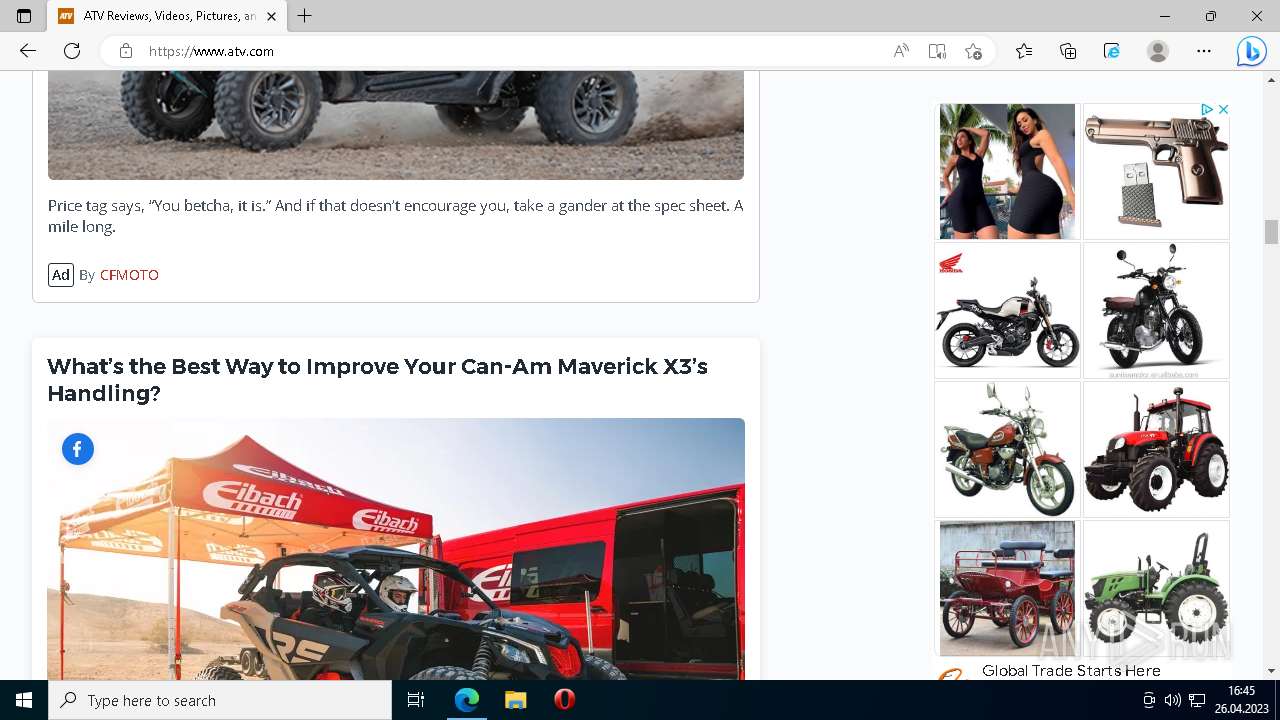
Task: Open Task View on the taskbar
Action: (x=416, y=700)
